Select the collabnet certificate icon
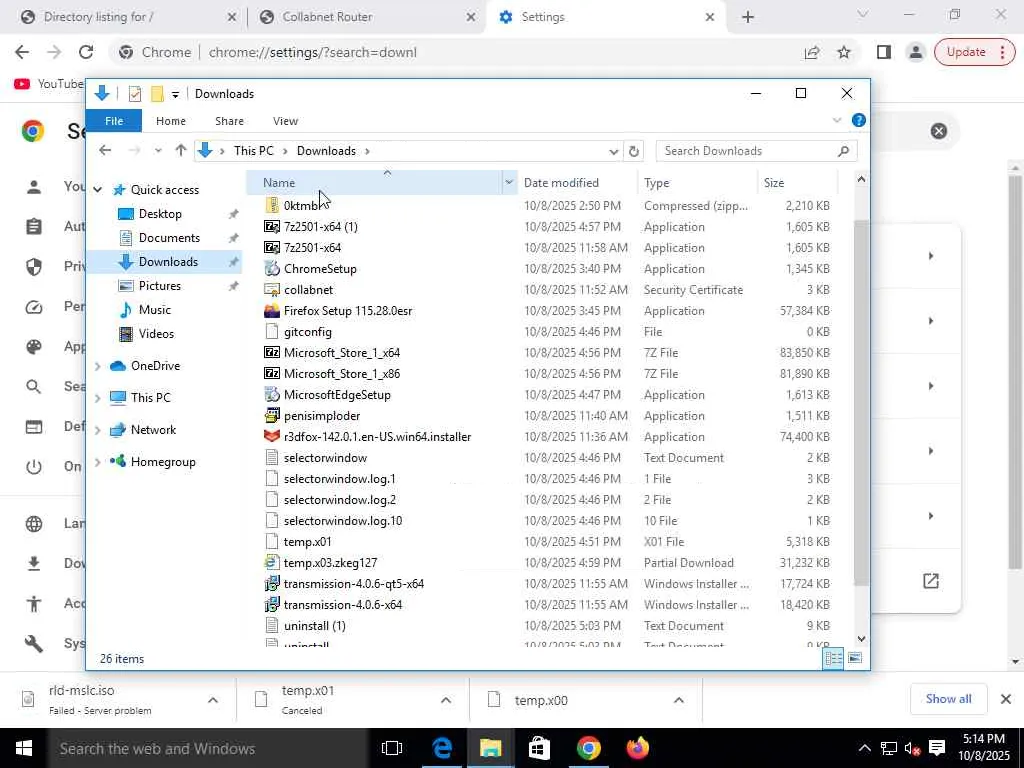The height and width of the screenshot is (768, 1024). click(x=272, y=289)
